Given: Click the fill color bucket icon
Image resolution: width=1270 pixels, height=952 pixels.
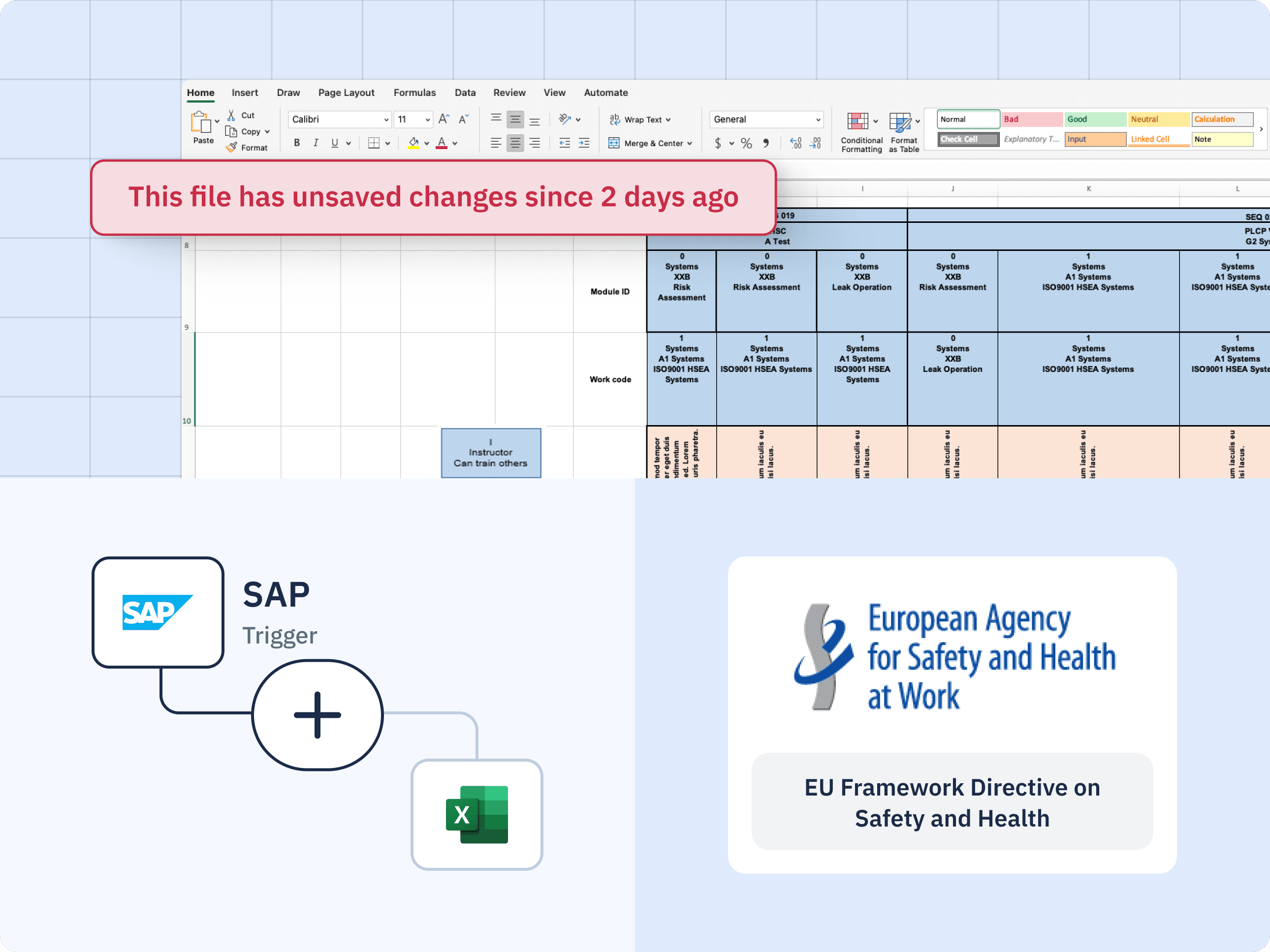Looking at the screenshot, I should (413, 143).
